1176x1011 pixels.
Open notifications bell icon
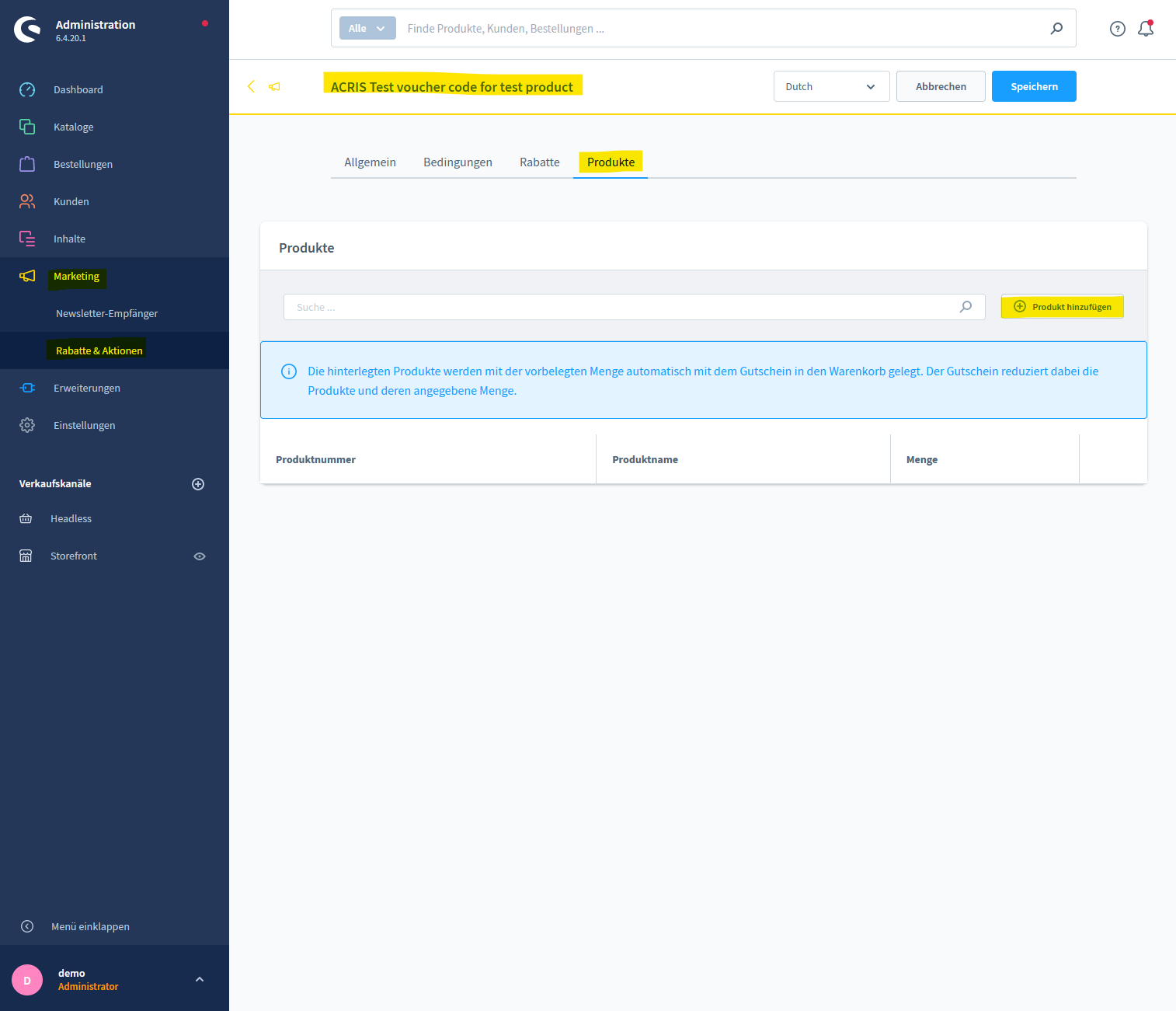pyautogui.click(x=1146, y=29)
